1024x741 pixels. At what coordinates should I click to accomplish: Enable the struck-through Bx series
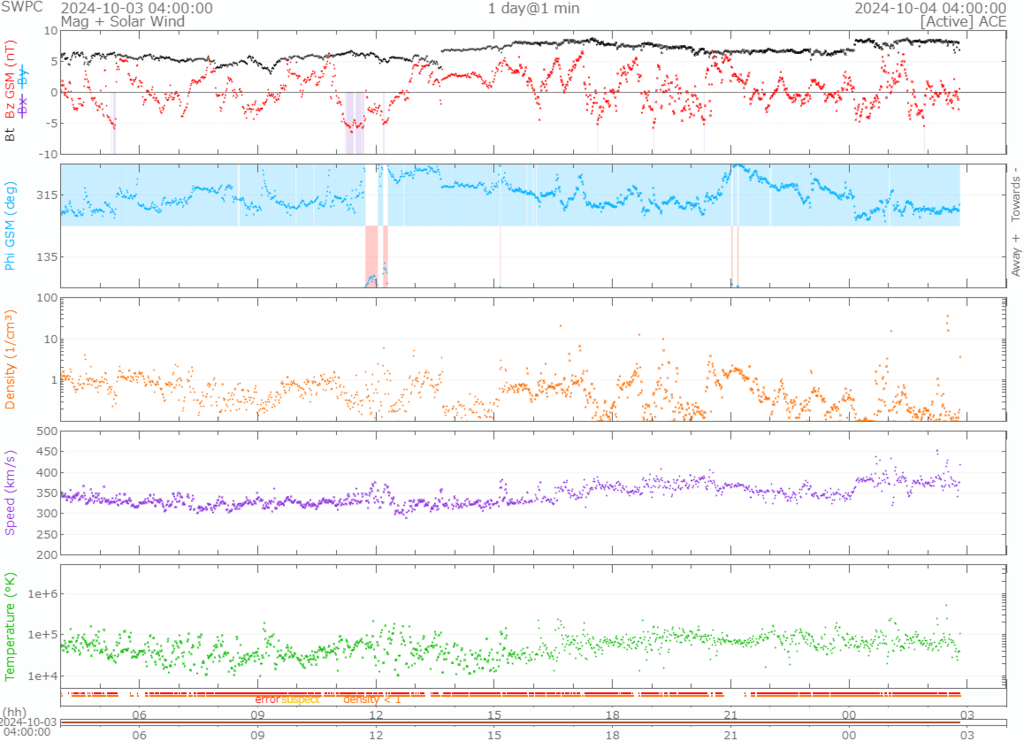(24, 110)
